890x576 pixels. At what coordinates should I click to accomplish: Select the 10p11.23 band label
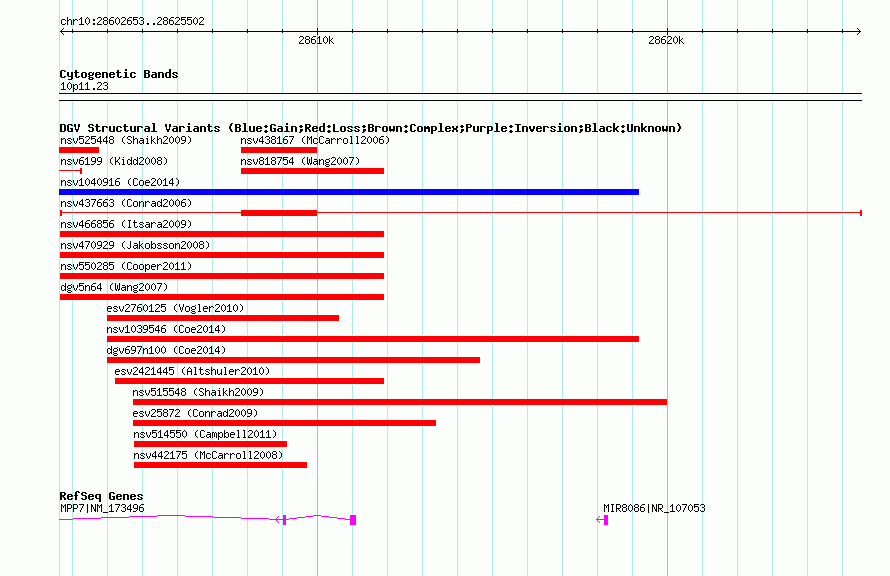(84, 86)
